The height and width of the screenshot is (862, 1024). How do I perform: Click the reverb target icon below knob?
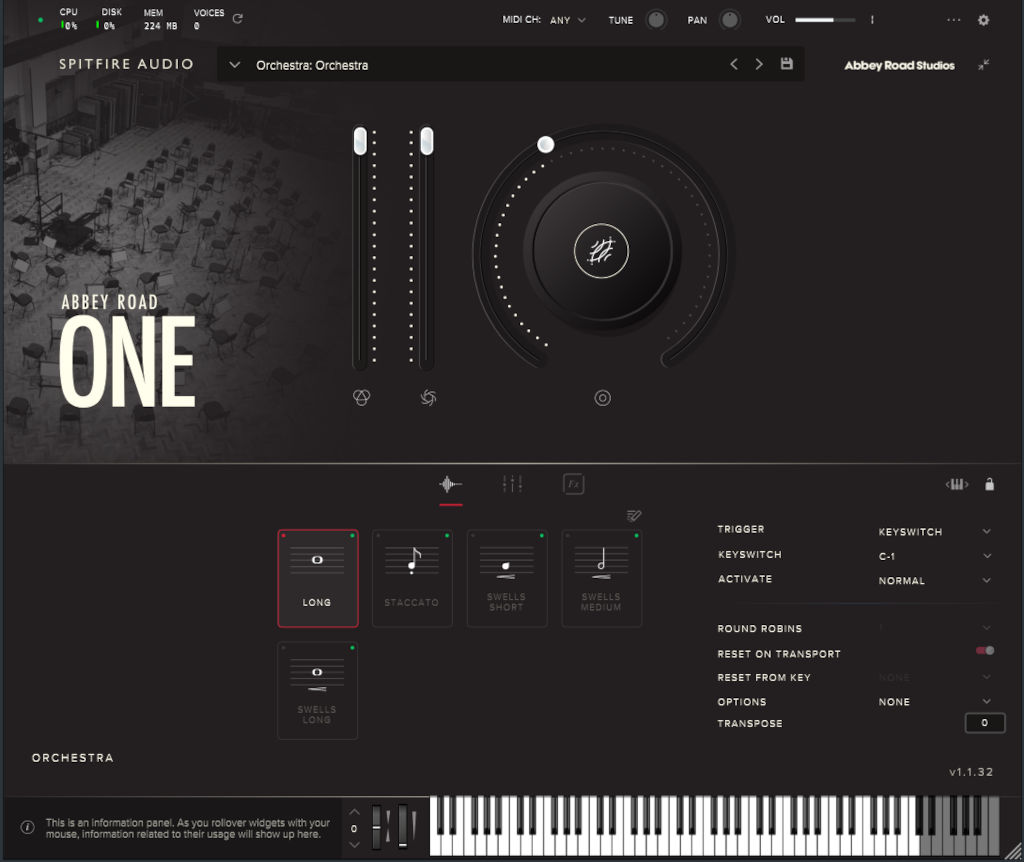pyautogui.click(x=602, y=398)
